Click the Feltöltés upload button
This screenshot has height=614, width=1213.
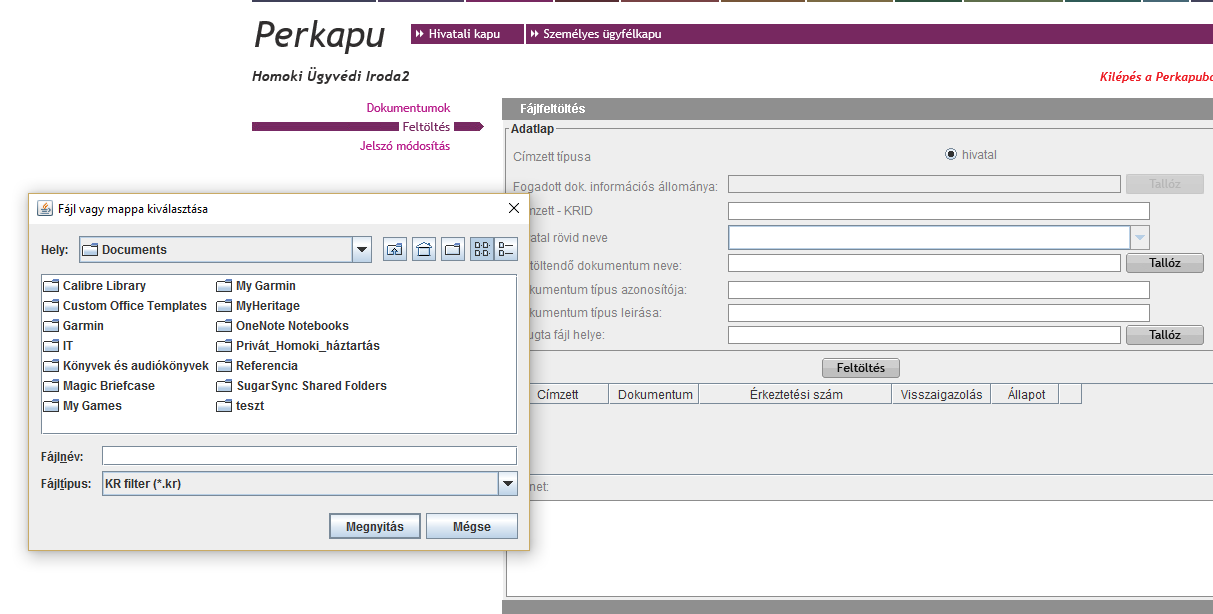coord(861,368)
